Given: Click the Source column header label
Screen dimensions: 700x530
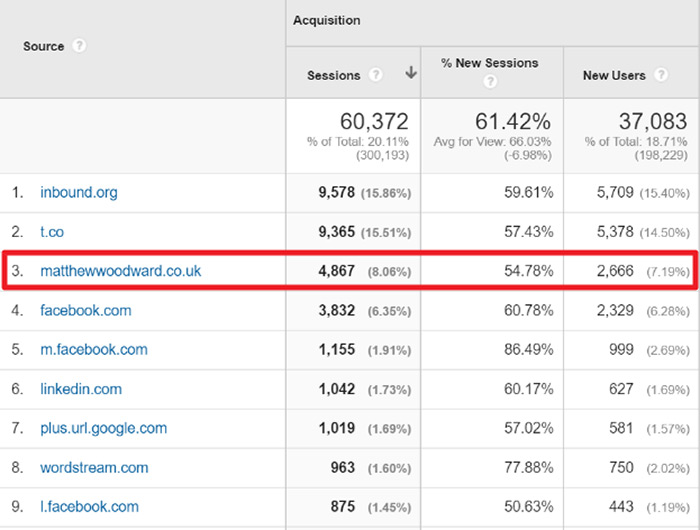Looking at the screenshot, I should tap(43, 47).
